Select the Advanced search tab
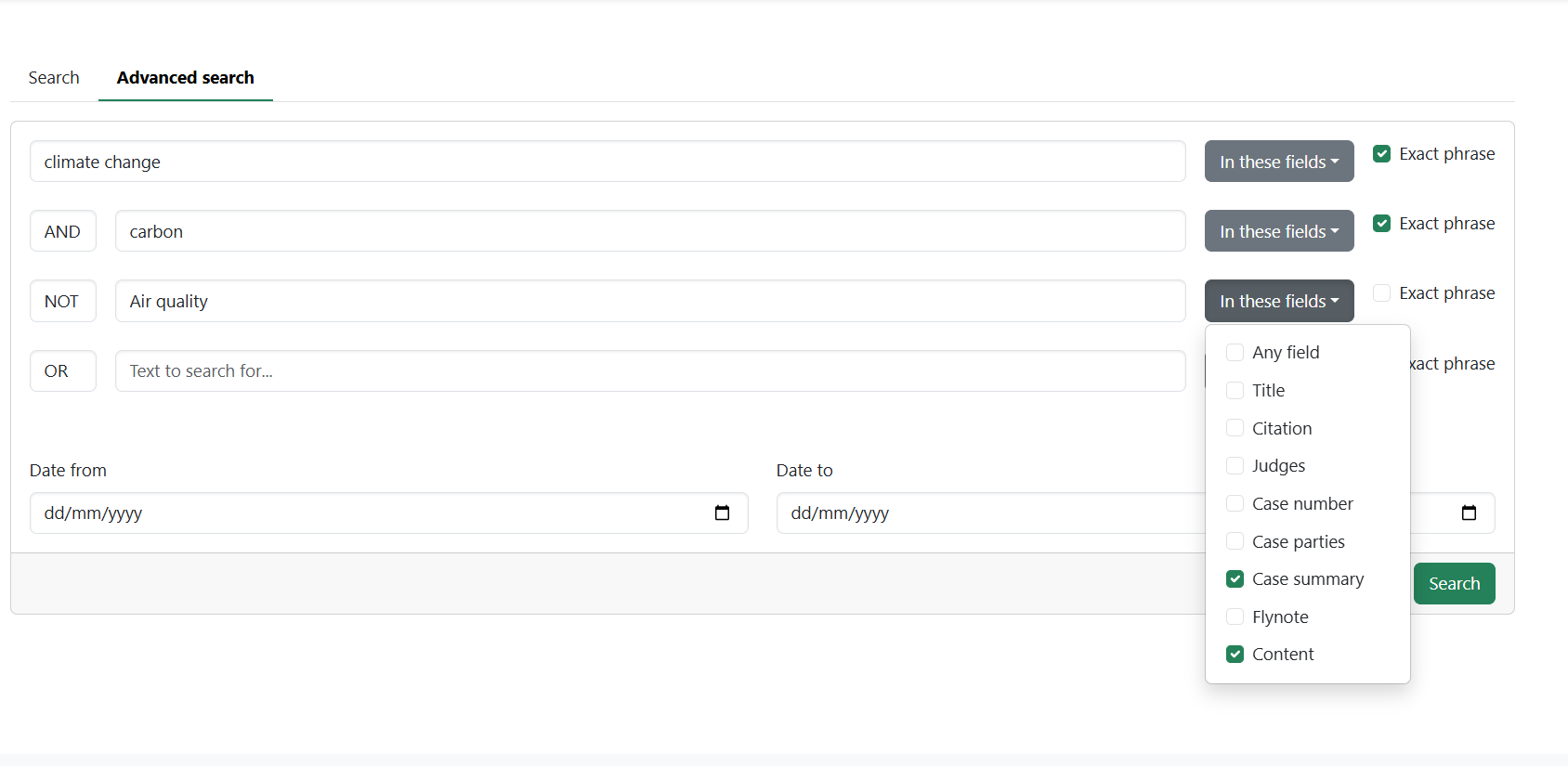 click(x=185, y=78)
